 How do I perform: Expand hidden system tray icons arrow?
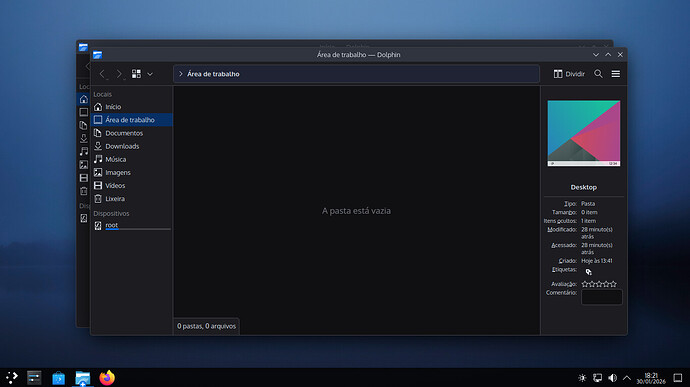[x=627, y=378]
